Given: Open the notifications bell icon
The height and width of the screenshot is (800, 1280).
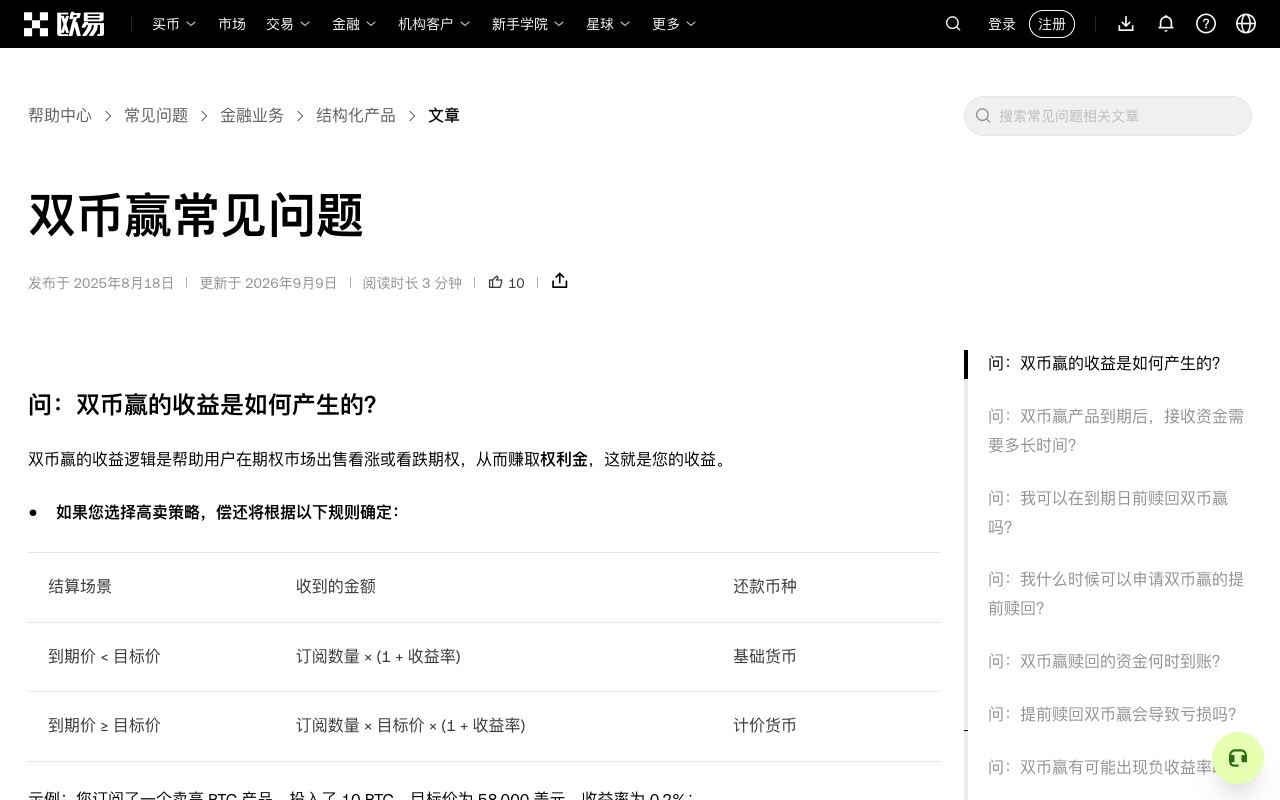Looking at the screenshot, I should (x=1166, y=24).
